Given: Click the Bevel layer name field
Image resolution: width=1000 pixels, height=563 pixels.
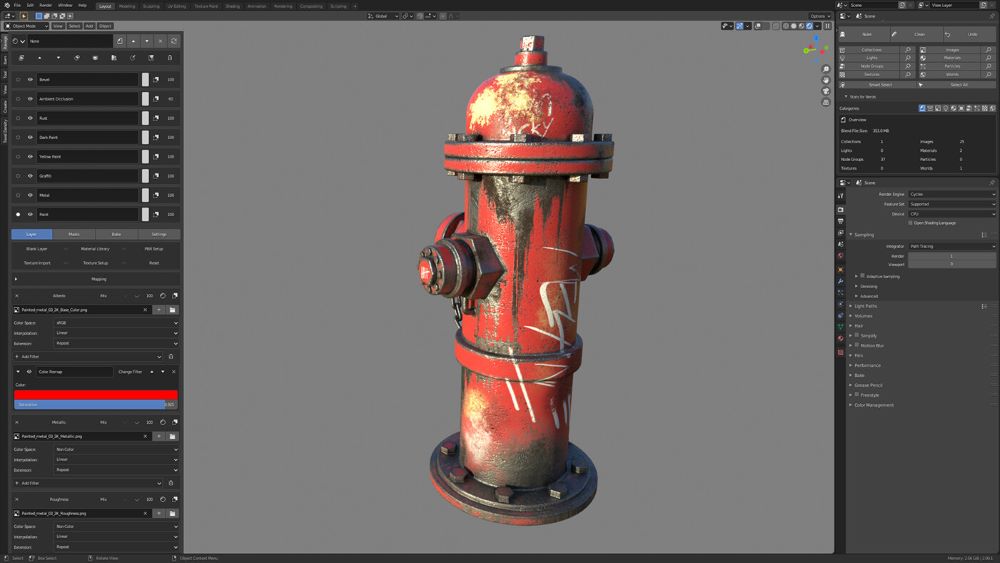Looking at the screenshot, I should point(88,80).
